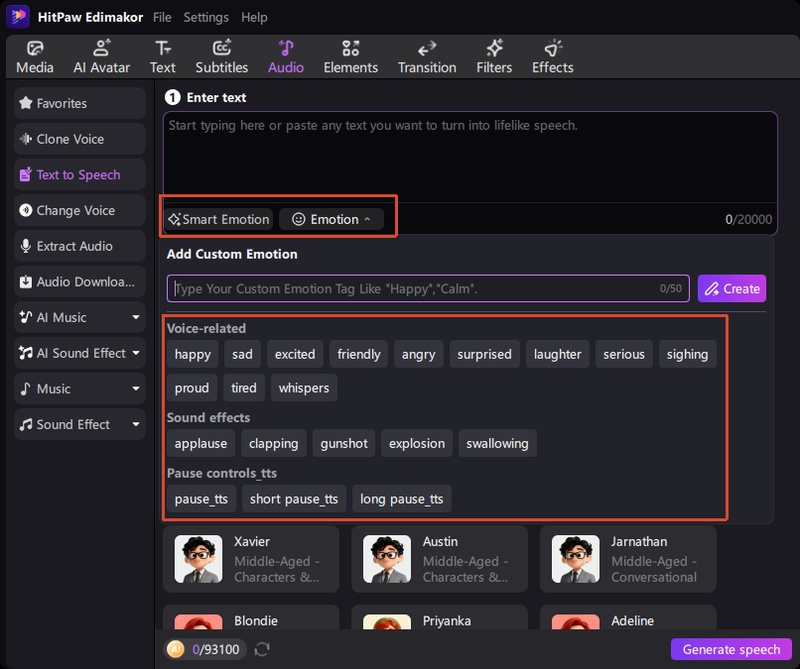Choose the Priyanka voice card
The image size is (800, 669).
tap(439, 617)
